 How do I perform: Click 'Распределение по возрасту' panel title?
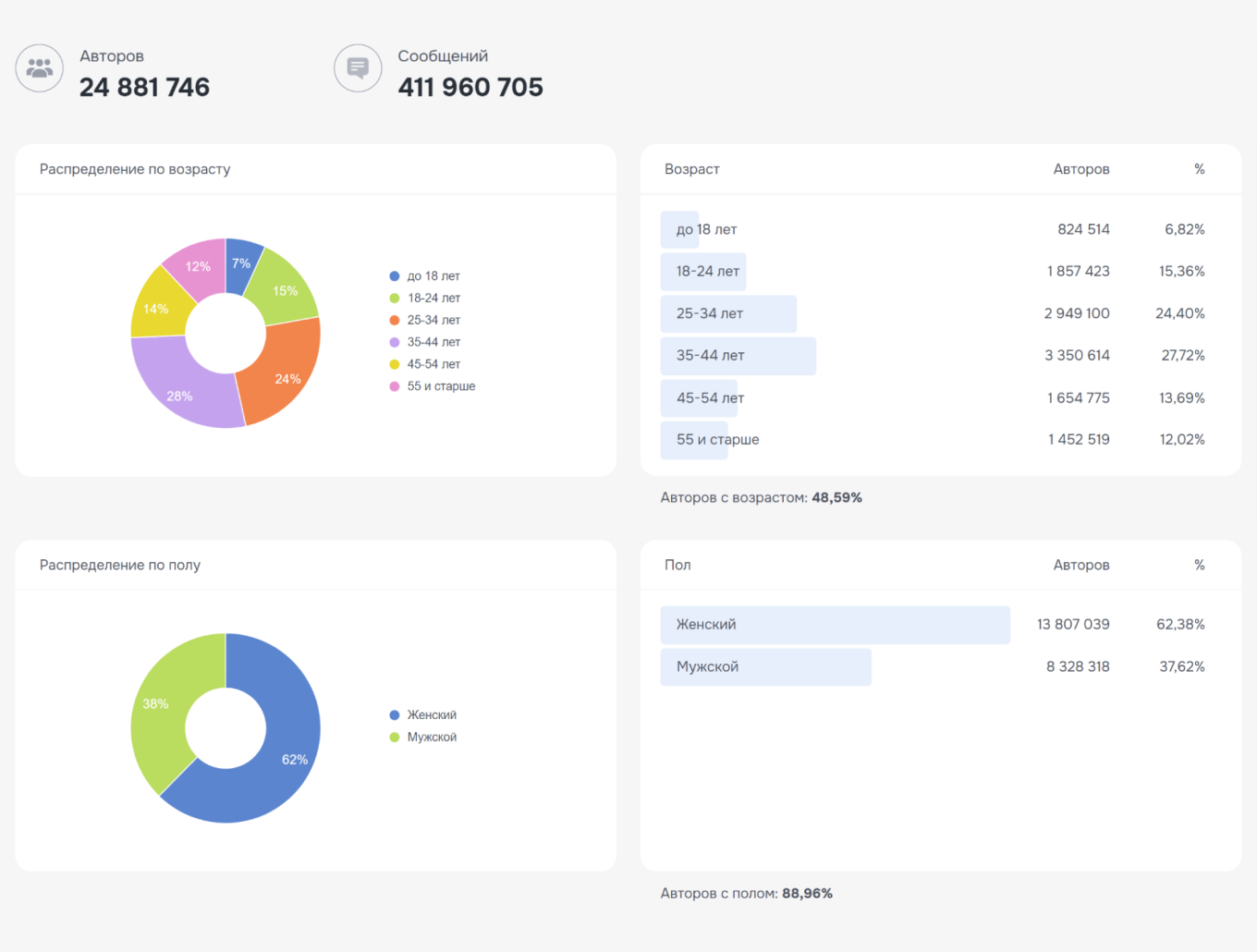[135, 169]
